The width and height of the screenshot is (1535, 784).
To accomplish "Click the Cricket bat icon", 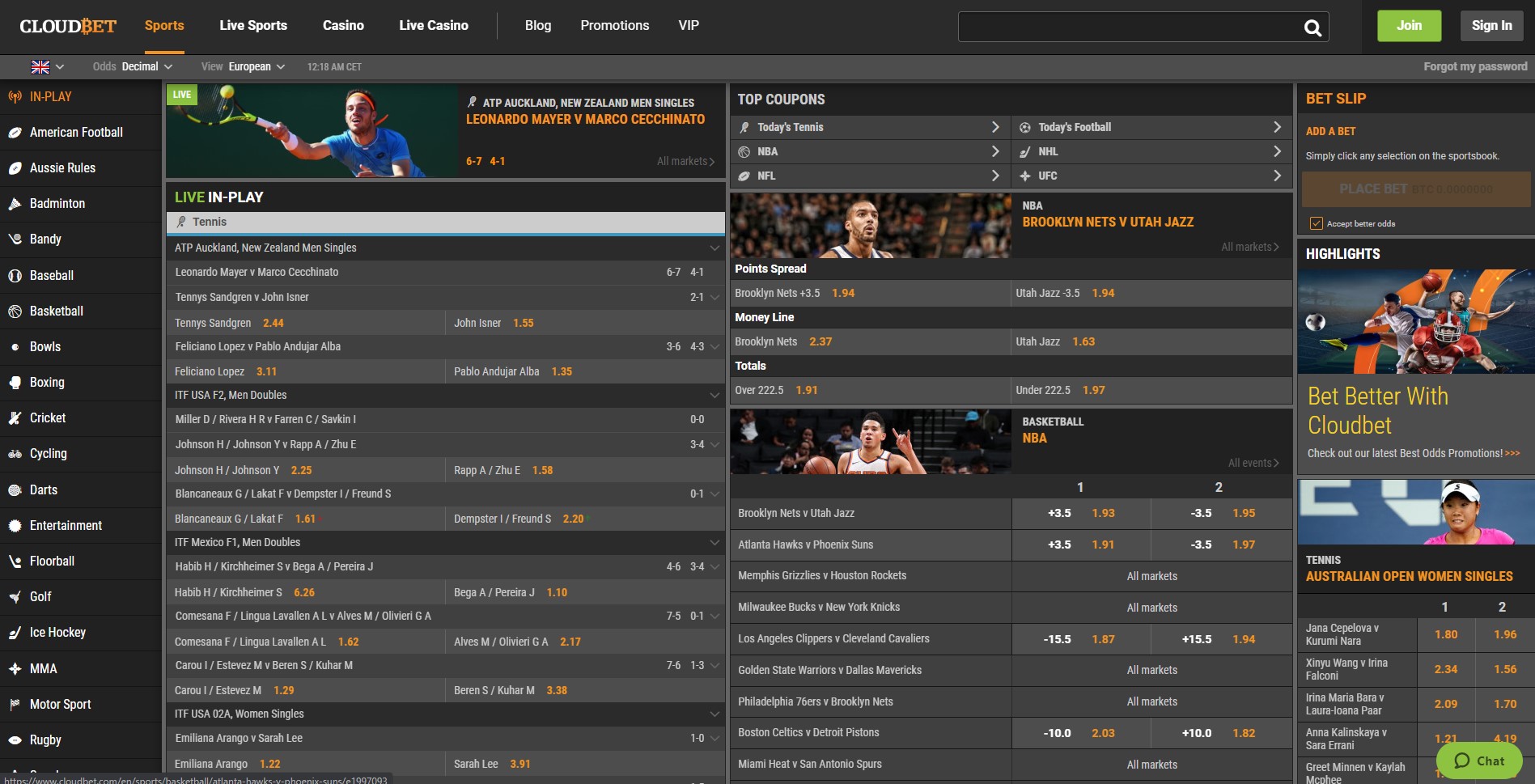I will [15, 418].
